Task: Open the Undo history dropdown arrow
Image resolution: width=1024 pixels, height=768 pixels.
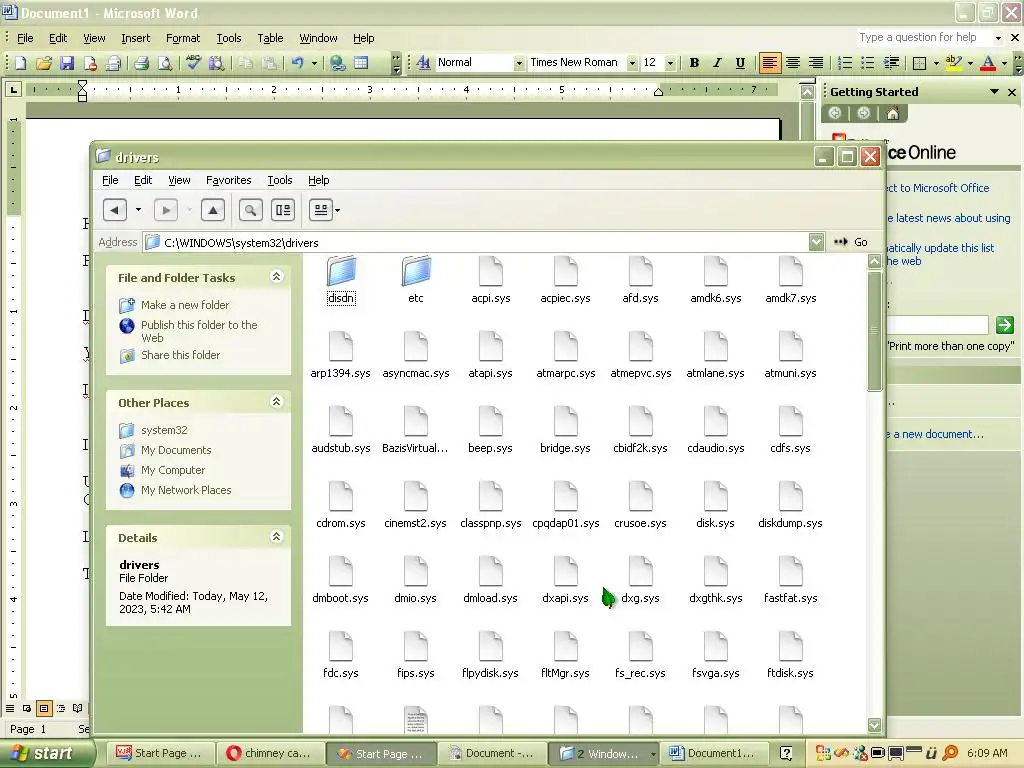Action: click(314, 63)
